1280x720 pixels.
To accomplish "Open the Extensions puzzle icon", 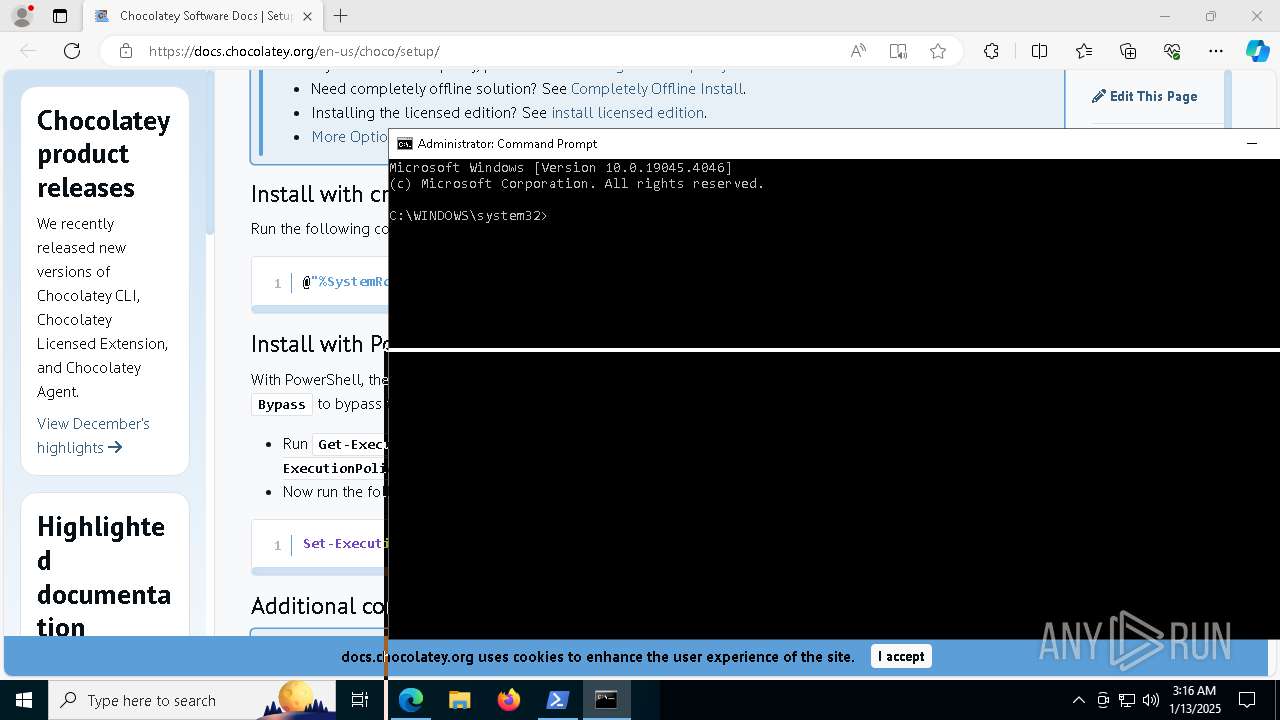I will [991, 51].
